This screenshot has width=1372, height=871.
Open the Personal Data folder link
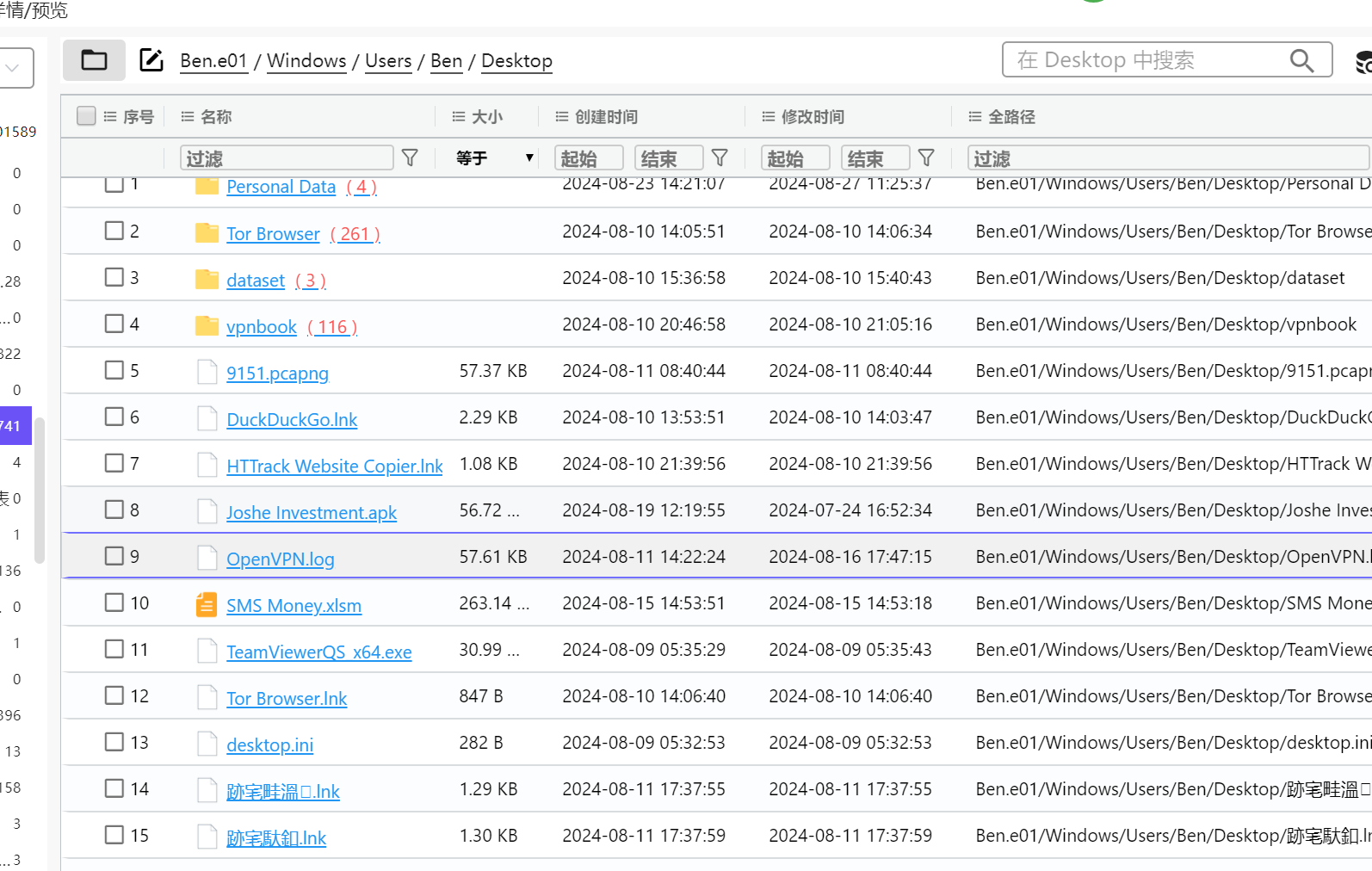[281, 187]
